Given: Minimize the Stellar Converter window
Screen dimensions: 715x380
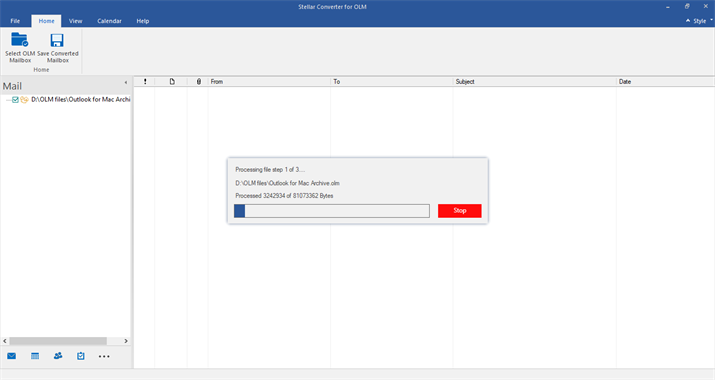Looking at the screenshot, I should tap(668, 6).
